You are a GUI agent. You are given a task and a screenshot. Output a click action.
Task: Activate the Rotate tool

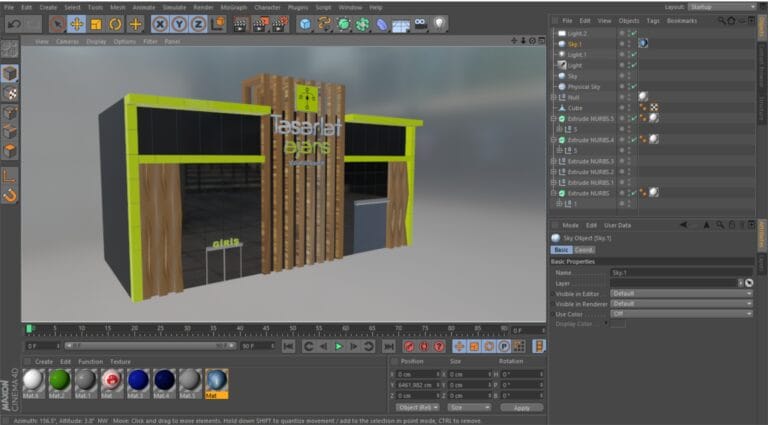tap(116, 24)
